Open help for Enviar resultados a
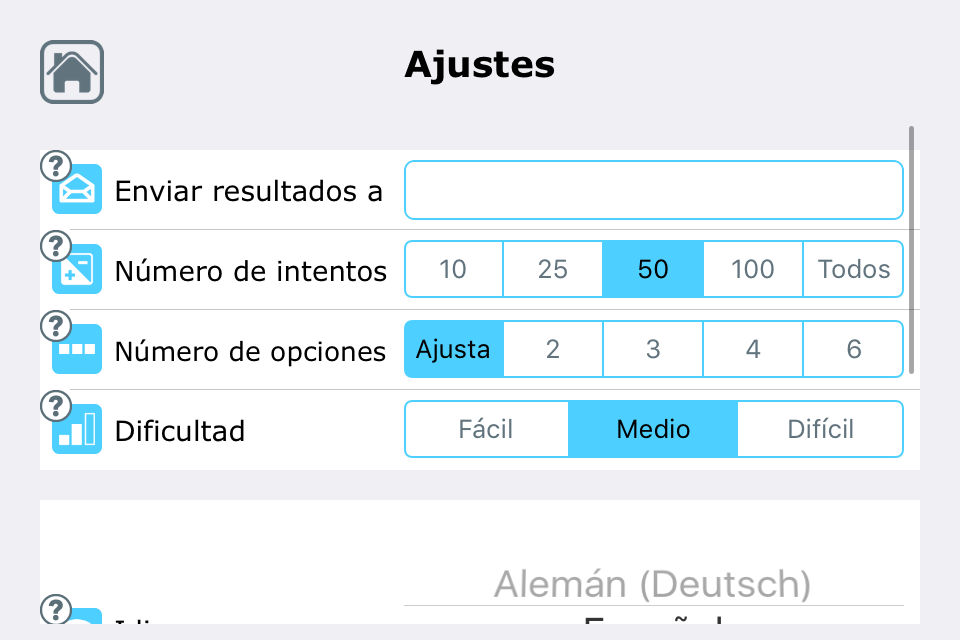The height and width of the screenshot is (640, 960). [56, 165]
